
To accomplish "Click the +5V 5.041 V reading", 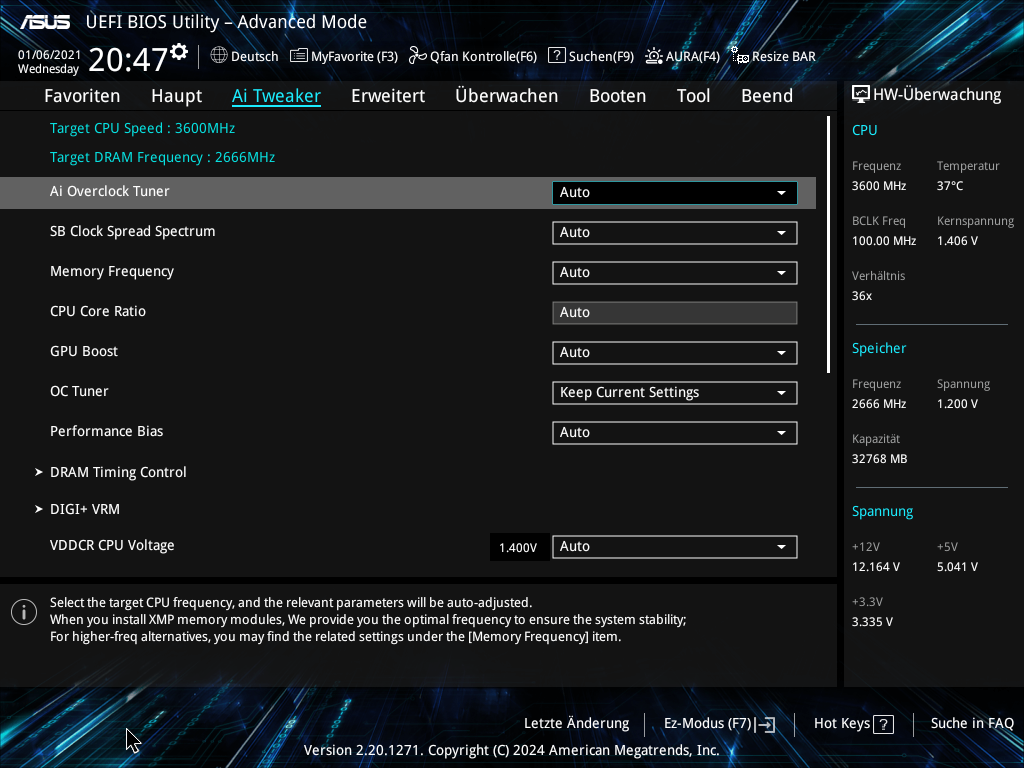I will 957,567.
